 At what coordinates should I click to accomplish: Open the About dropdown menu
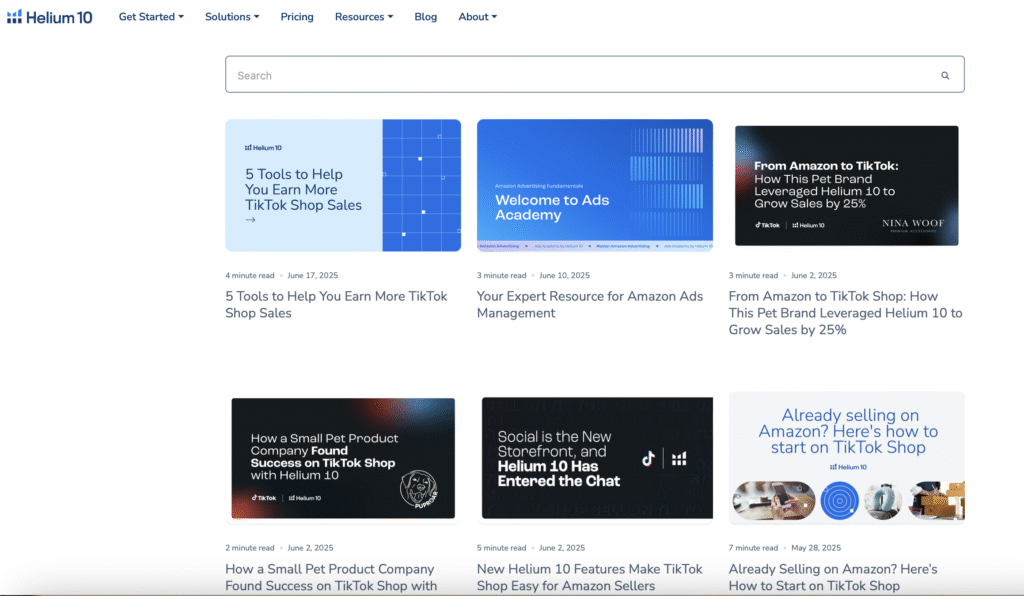coord(477,17)
